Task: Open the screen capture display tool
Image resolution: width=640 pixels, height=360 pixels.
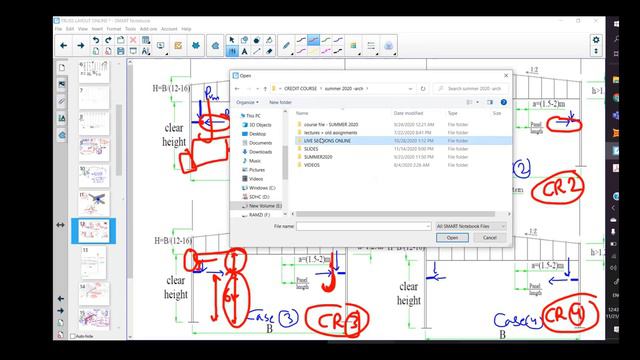Action: pyautogui.click(x=160, y=46)
